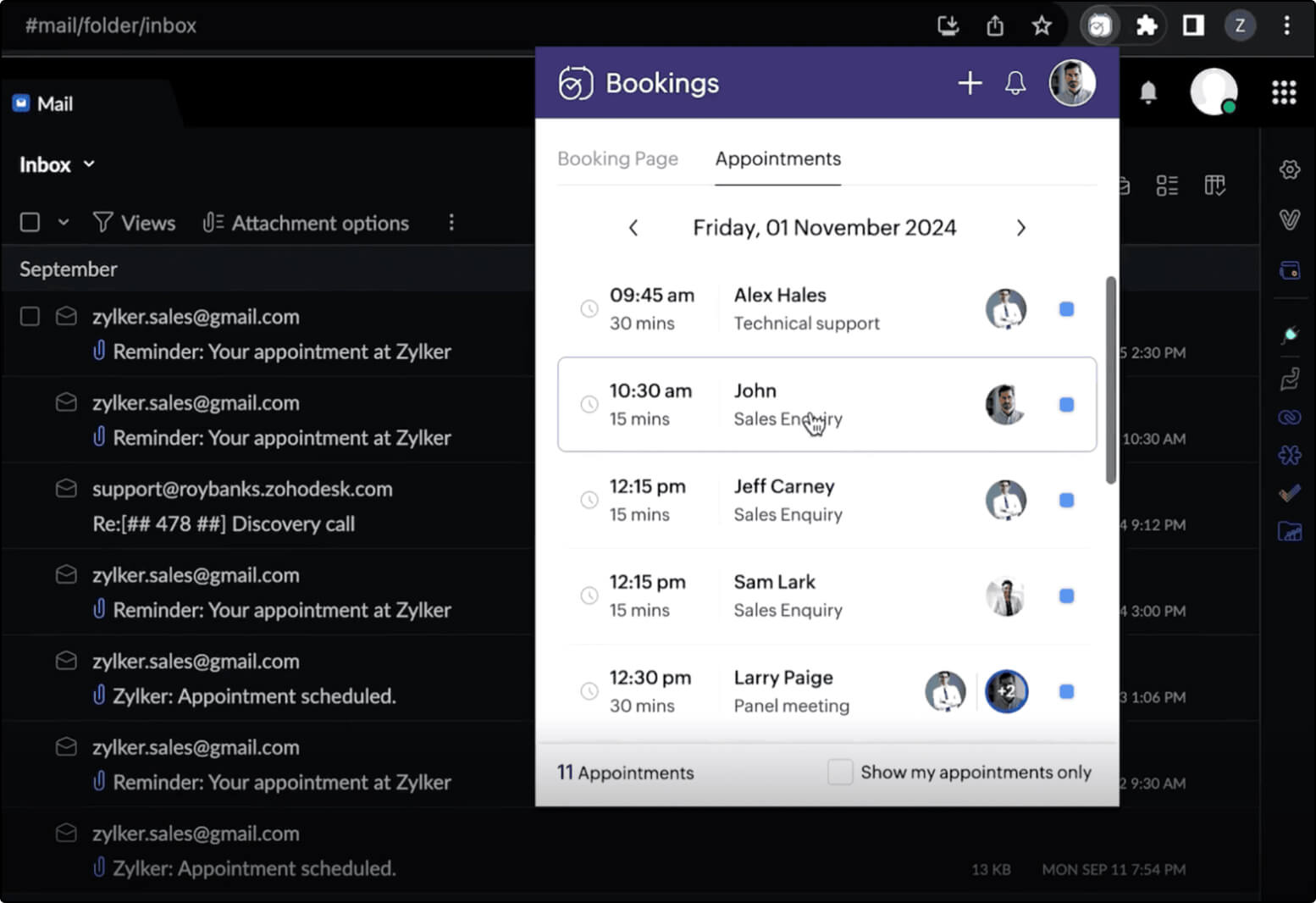Viewport: 1316px width, 903px height.
Task: Go to next day in appointments
Action: [1020, 228]
